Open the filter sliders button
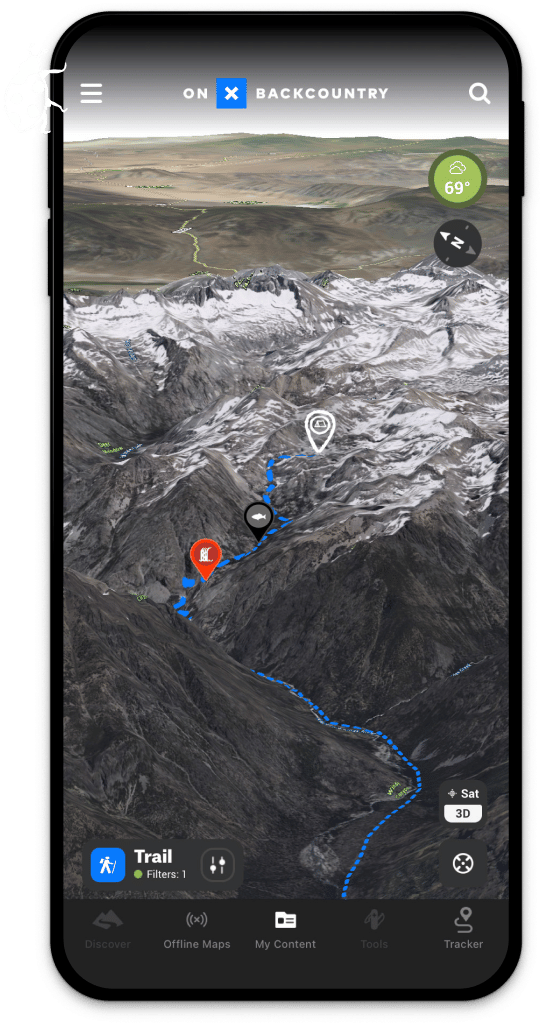 coord(218,865)
